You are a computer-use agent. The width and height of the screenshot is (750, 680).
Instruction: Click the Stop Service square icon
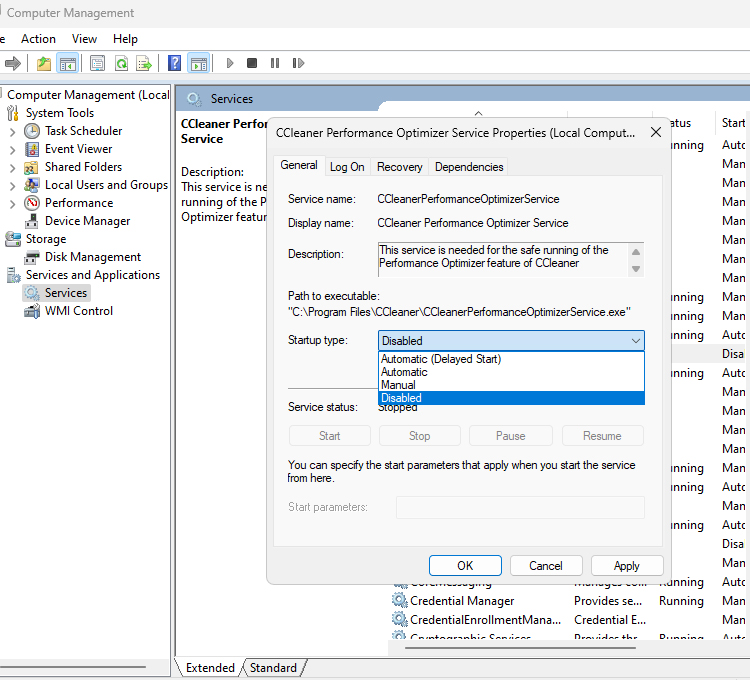[x=252, y=63]
